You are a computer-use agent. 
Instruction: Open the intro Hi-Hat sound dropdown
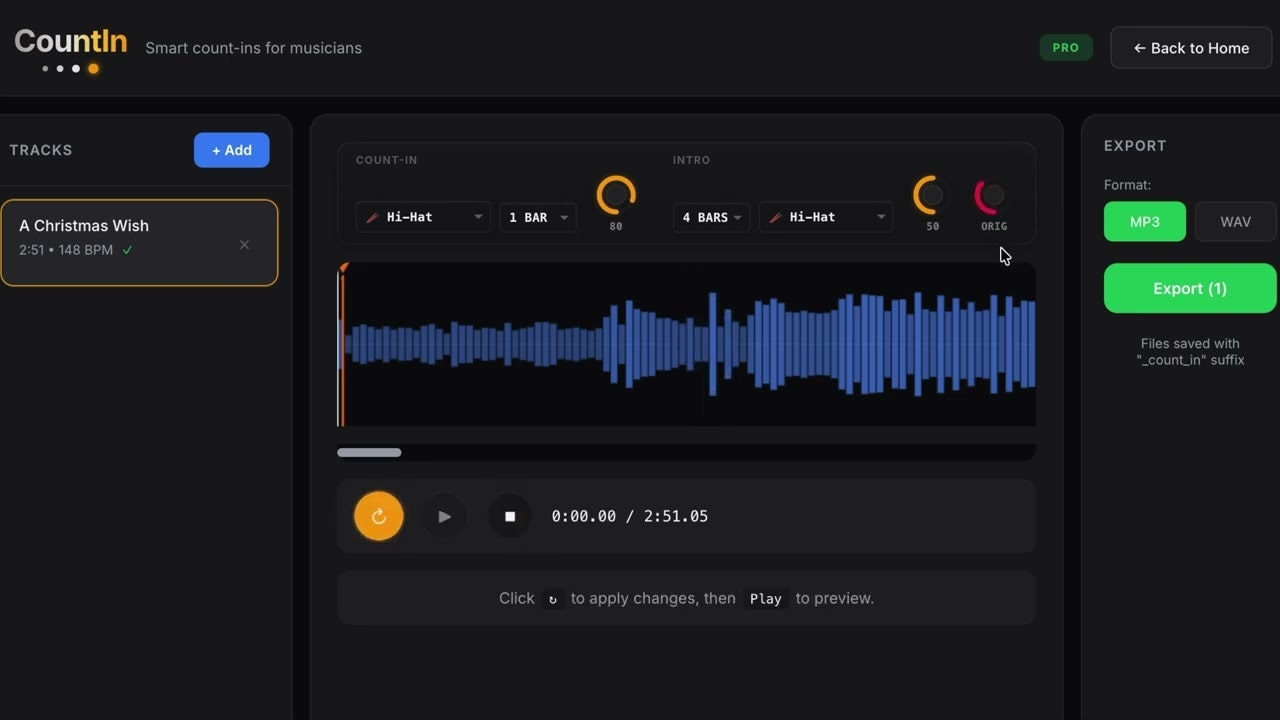click(x=826, y=217)
